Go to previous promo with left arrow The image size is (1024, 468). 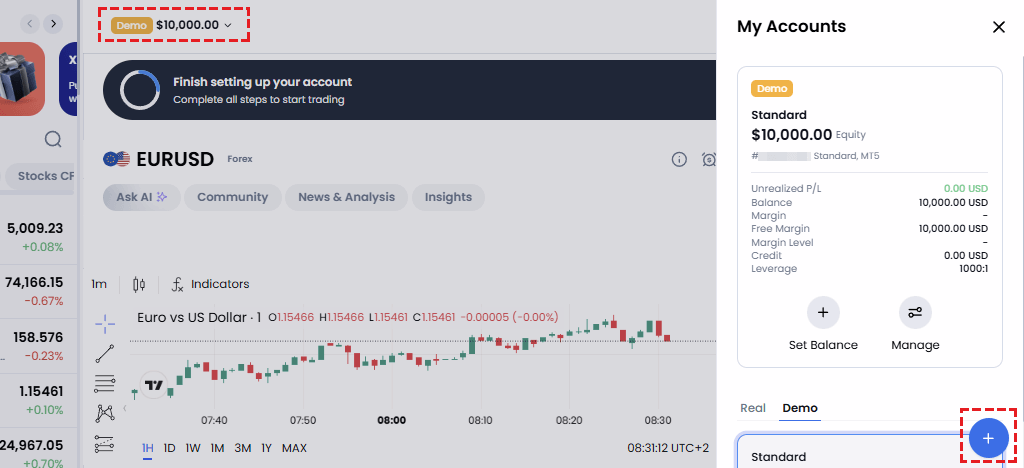click(29, 24)
